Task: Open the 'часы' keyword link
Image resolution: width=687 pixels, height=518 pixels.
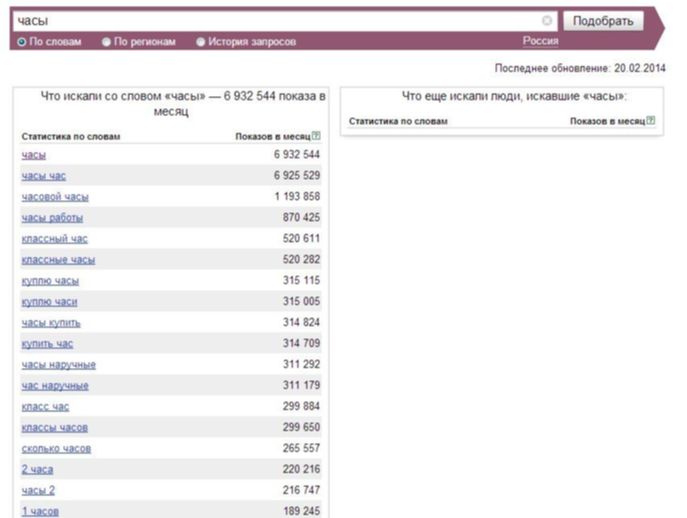Action: pos(33,155)
